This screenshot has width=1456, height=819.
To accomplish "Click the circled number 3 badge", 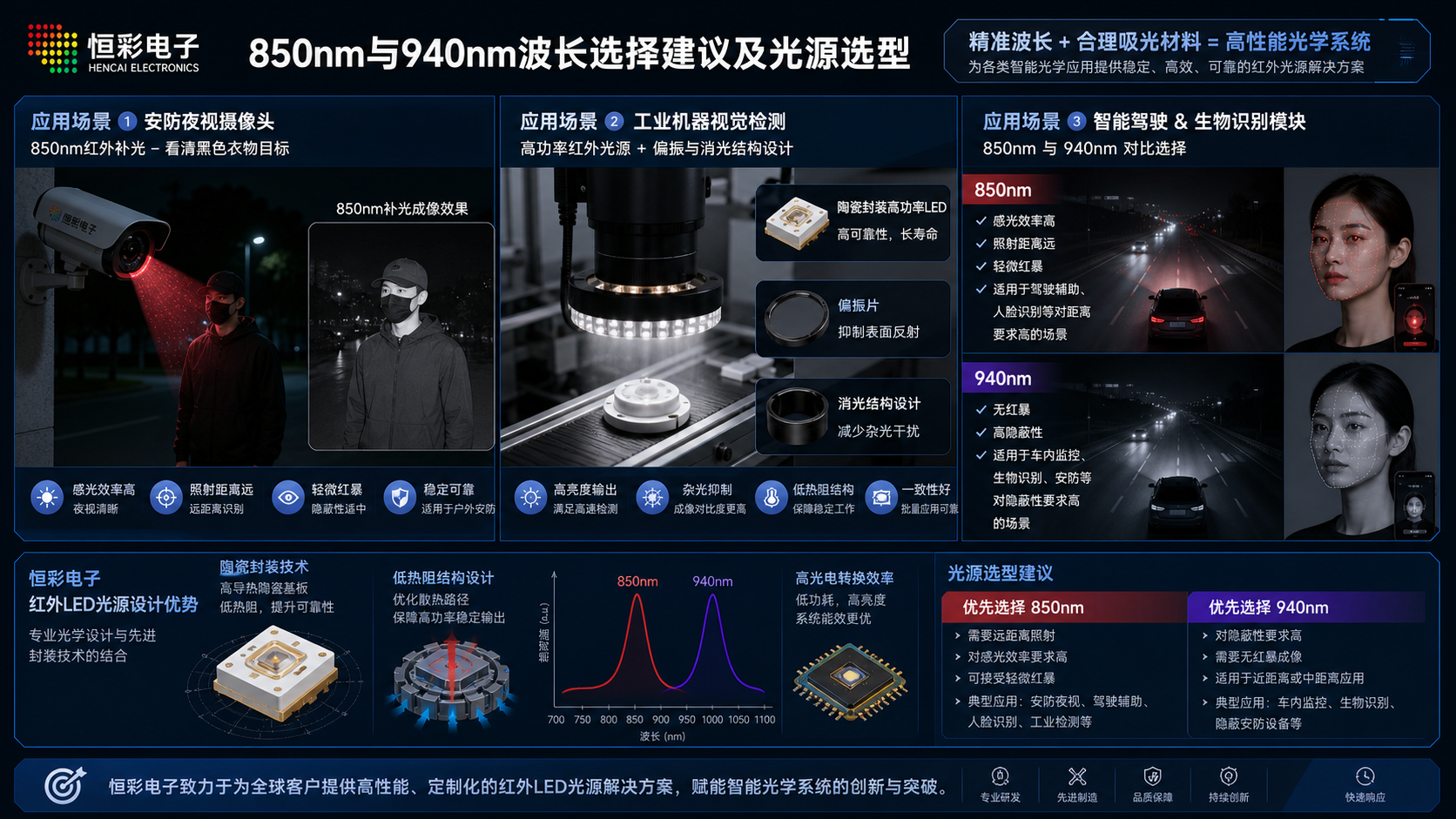I will click(x=1076, y=121).
